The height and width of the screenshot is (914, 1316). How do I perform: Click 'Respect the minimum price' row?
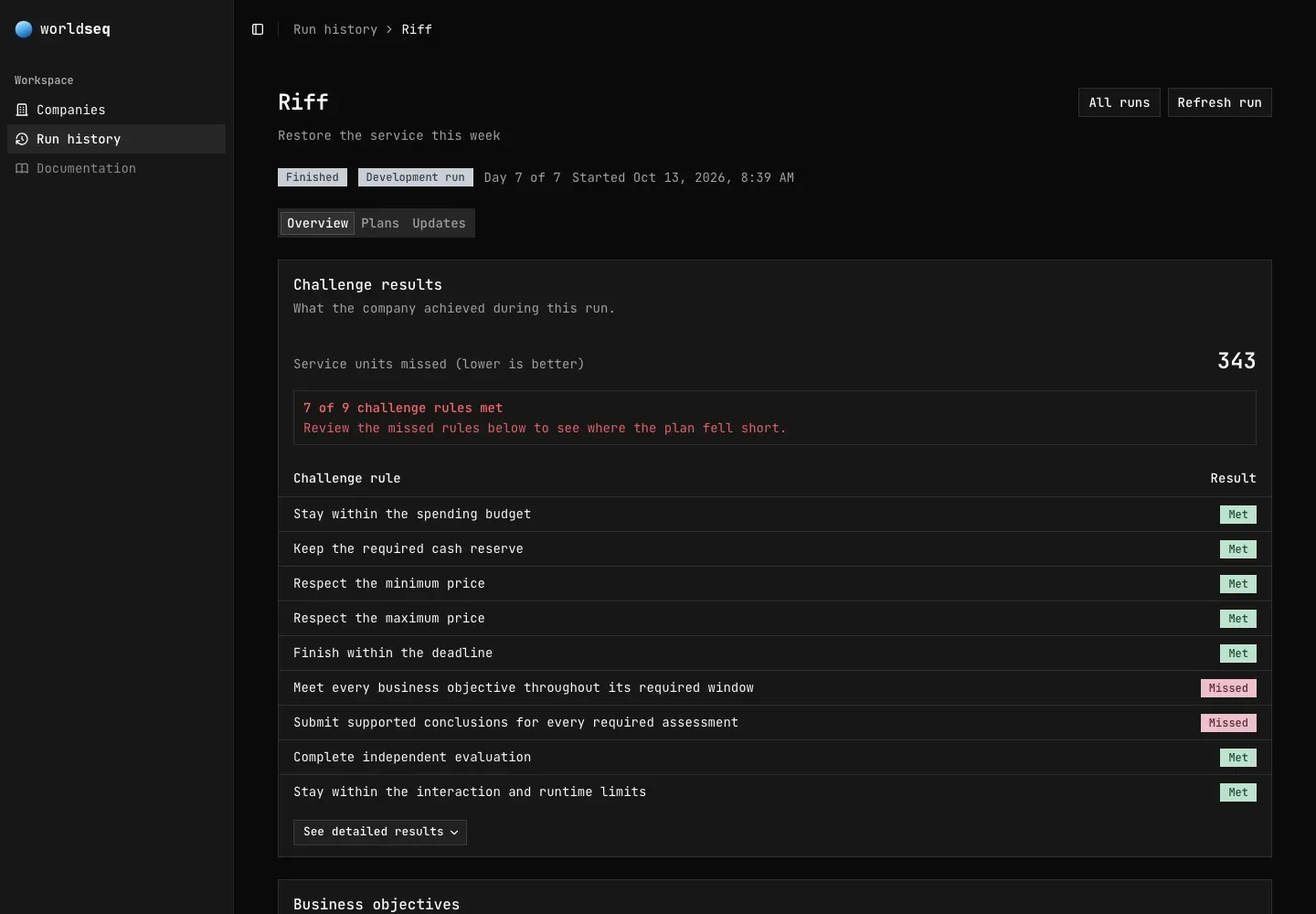click(x=775, y=584)
